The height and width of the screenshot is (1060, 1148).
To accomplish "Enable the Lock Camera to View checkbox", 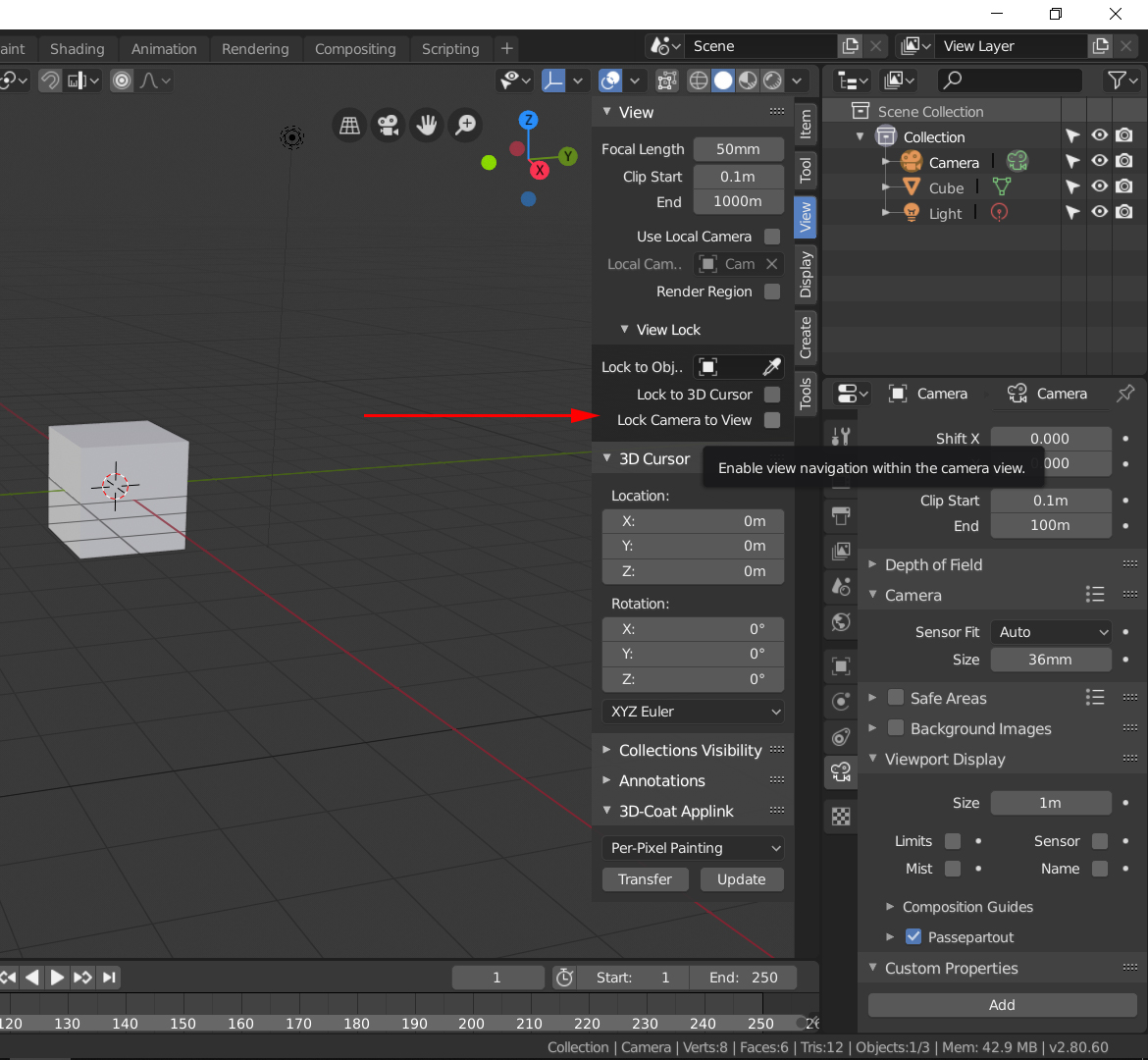I will point(773,420).
